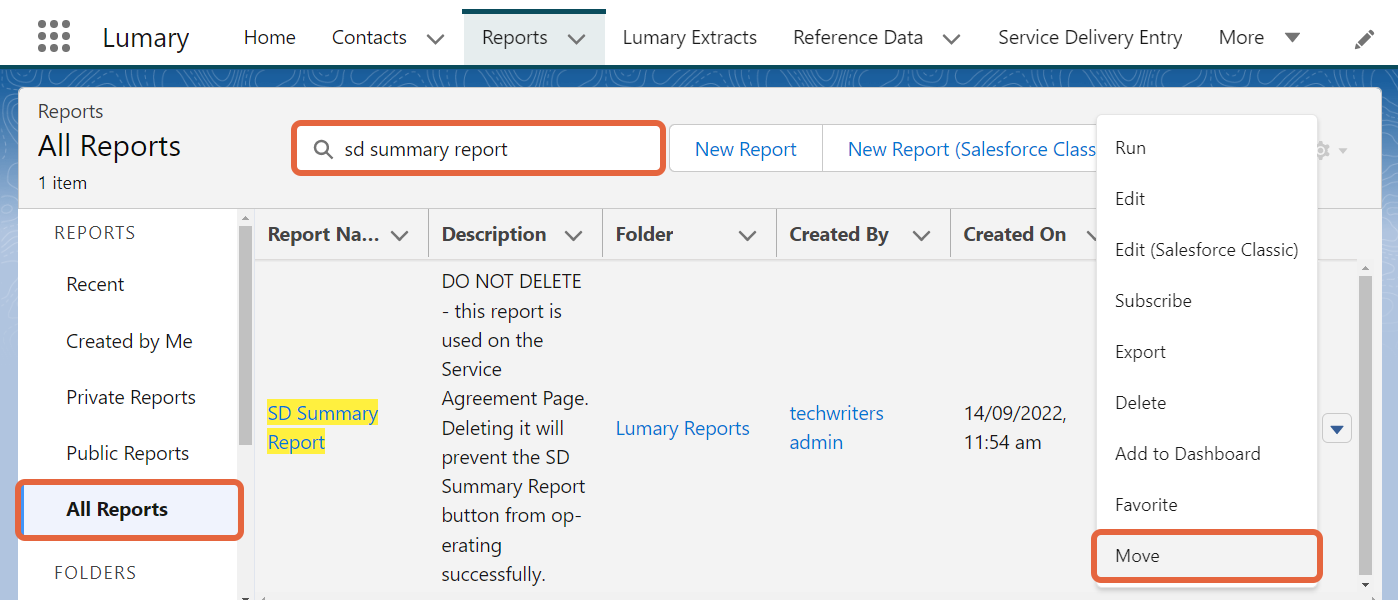Open the More navigation dropdown
Image resolution: width=1398 pixels, height=600 pixels.
tap(1259, 38)
